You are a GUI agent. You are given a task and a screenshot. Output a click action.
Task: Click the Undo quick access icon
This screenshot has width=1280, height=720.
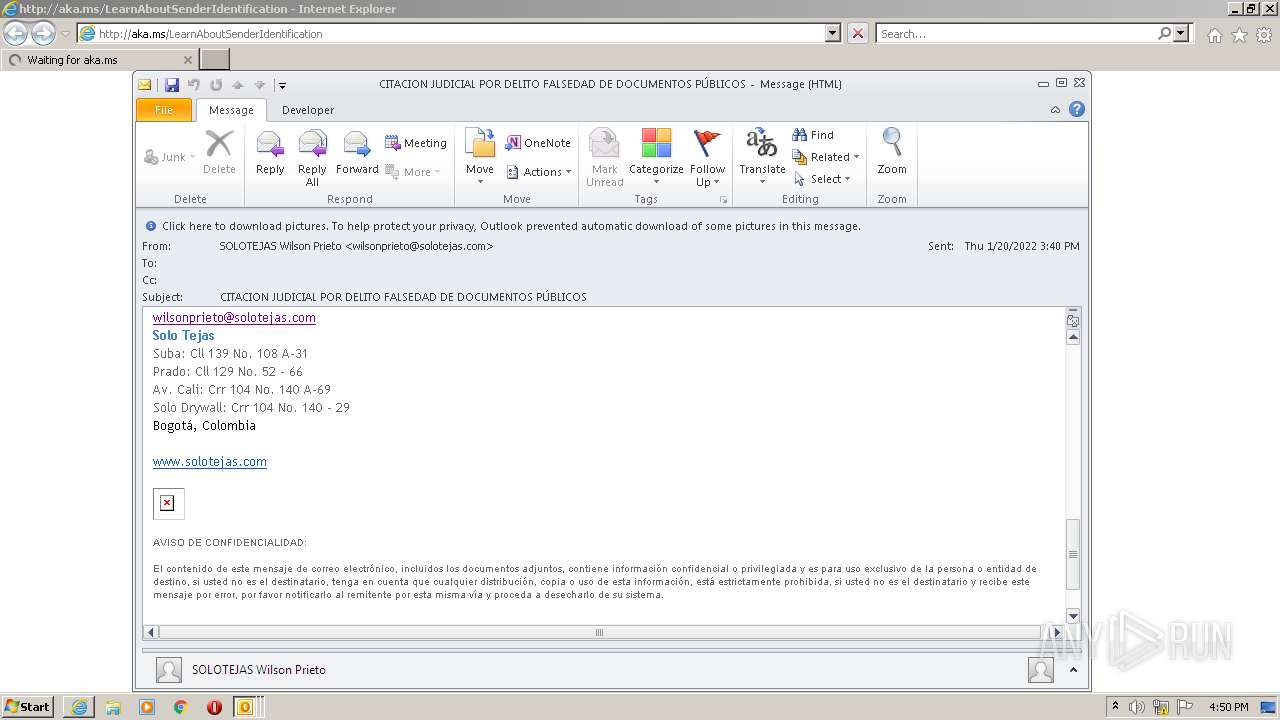(194, 85)
